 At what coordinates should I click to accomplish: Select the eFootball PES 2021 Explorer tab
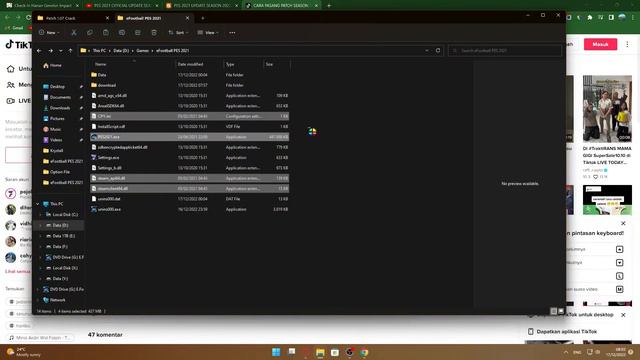[153, 18]
